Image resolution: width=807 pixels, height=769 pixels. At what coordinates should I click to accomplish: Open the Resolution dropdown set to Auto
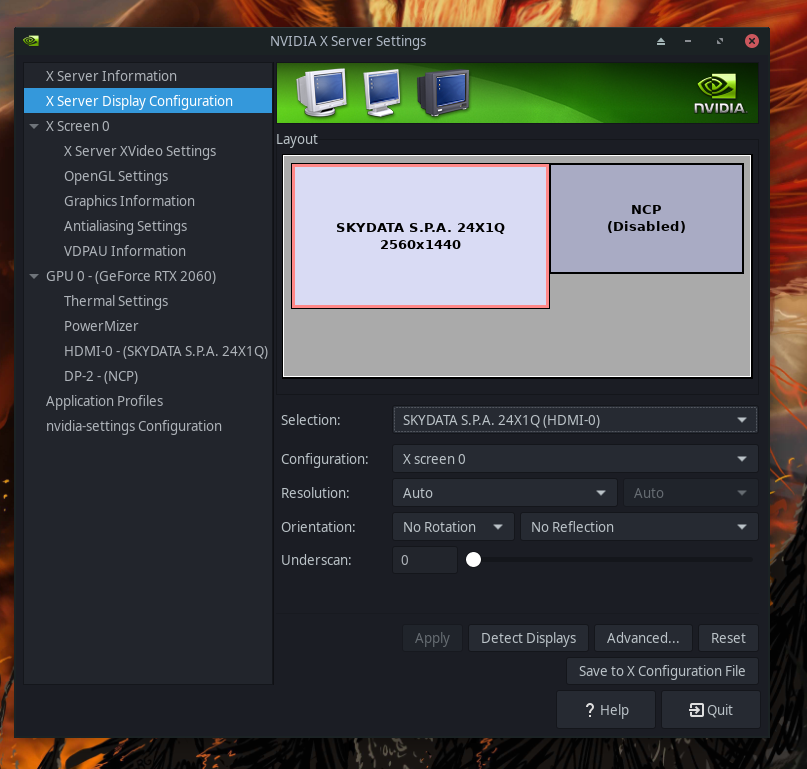click(x=504, y=492)
